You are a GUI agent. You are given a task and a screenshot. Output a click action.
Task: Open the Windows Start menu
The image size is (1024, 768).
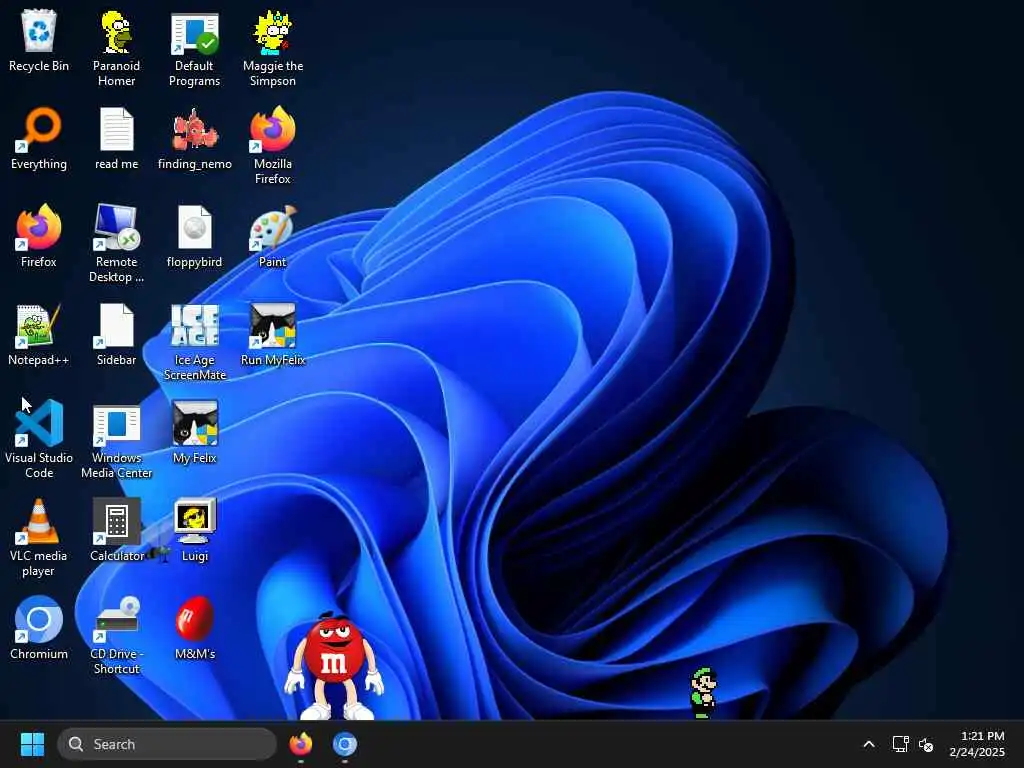coord(32,744)
